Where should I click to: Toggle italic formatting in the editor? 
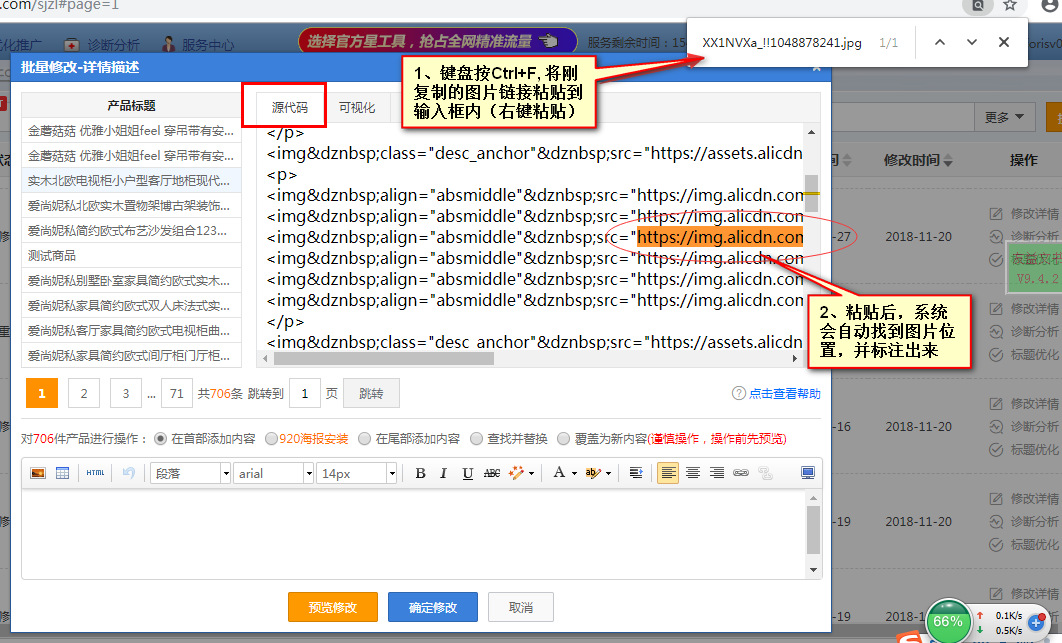point(443,473)
